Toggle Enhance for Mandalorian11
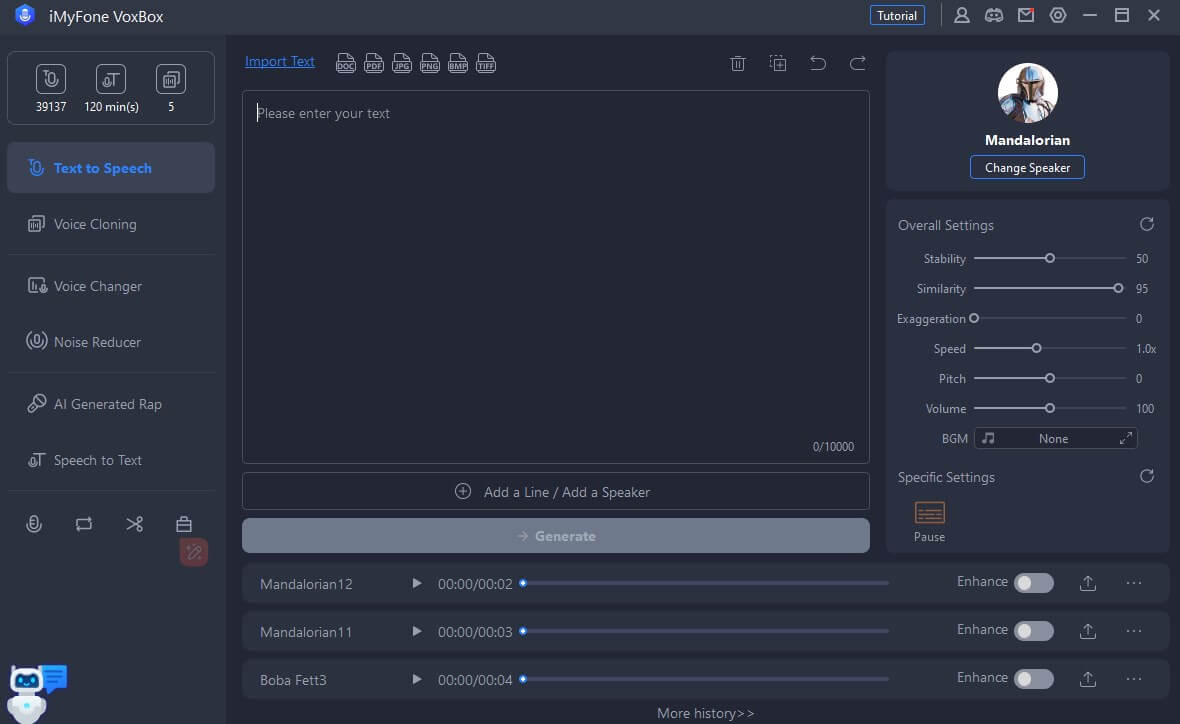The width and height of the screenshot is (1180, 724). pyautogui.click(x=1033, y=631)
